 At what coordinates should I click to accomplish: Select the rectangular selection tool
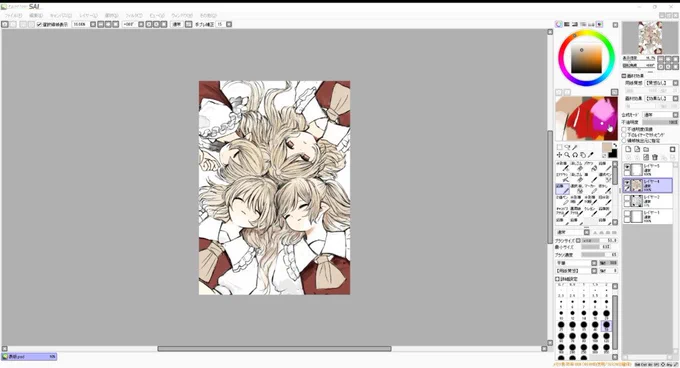tap(559, 147)
